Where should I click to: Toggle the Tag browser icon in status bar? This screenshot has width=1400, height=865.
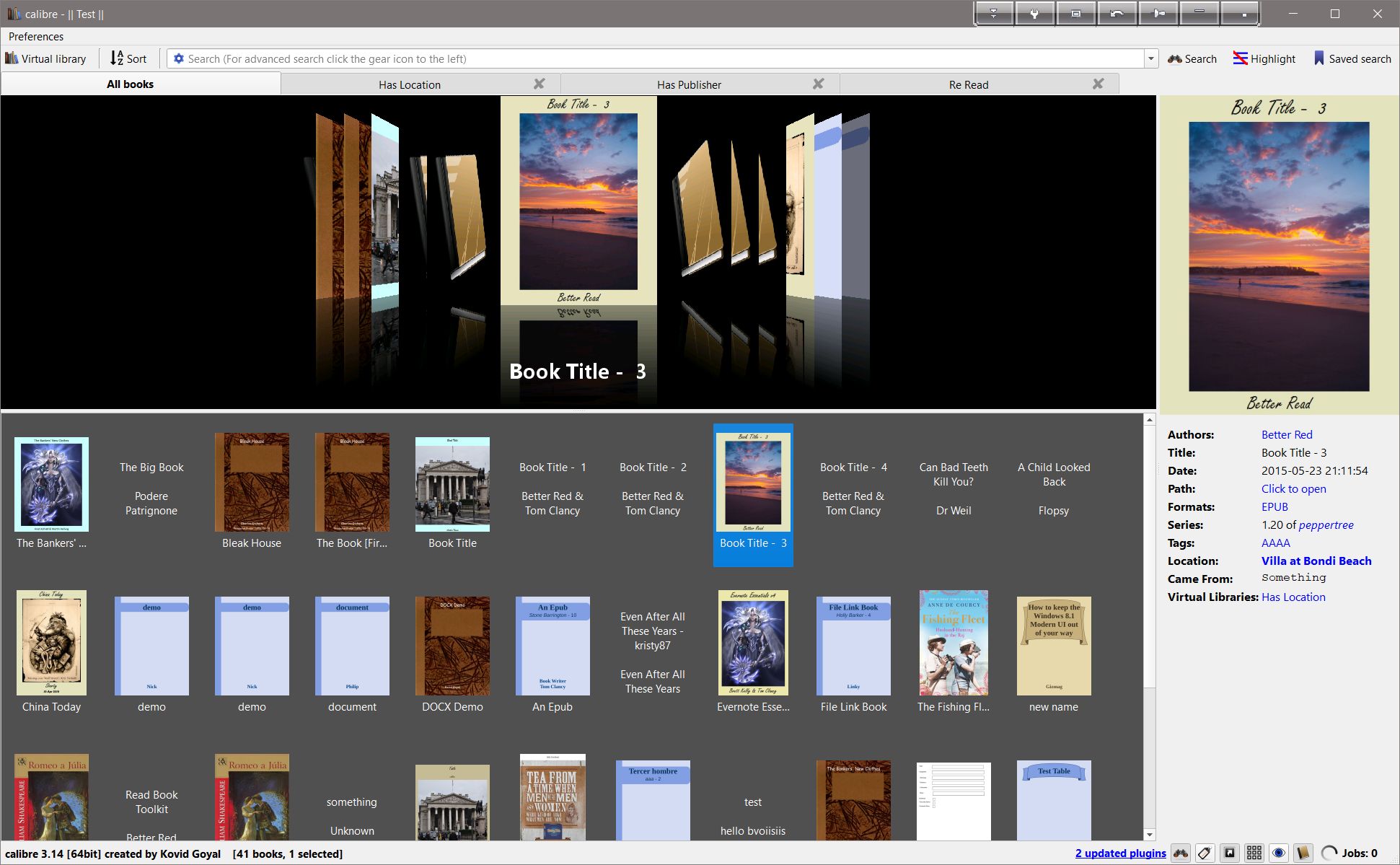point(1205,853)
